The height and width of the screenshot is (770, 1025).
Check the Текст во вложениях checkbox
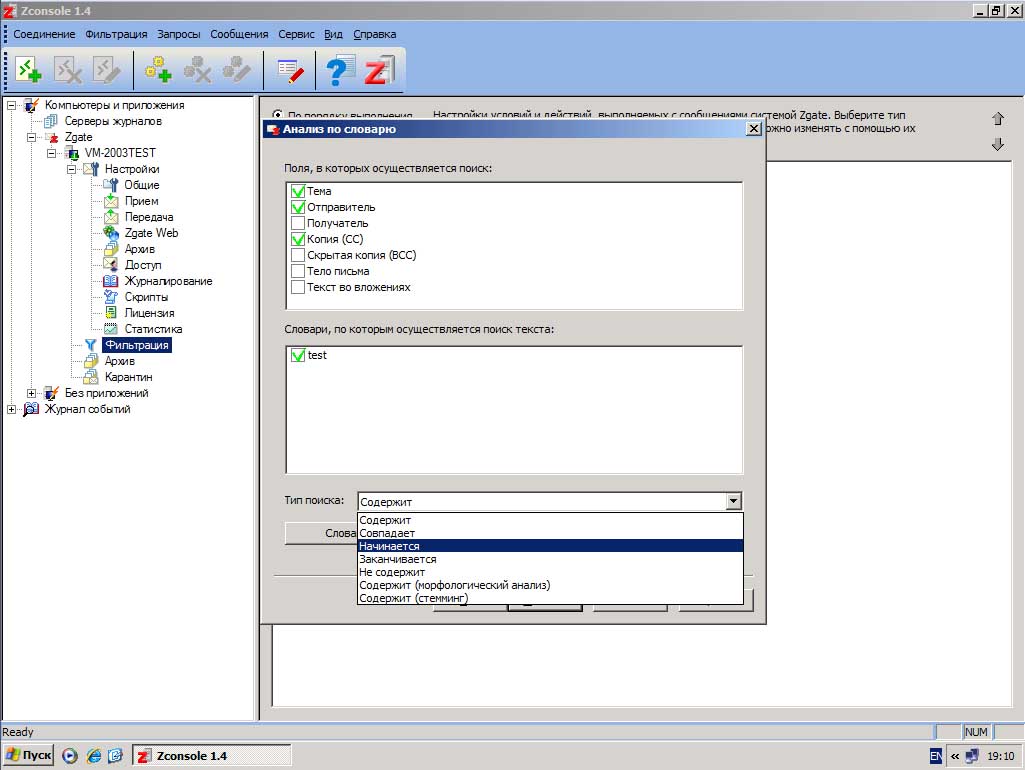click(298, 287)
